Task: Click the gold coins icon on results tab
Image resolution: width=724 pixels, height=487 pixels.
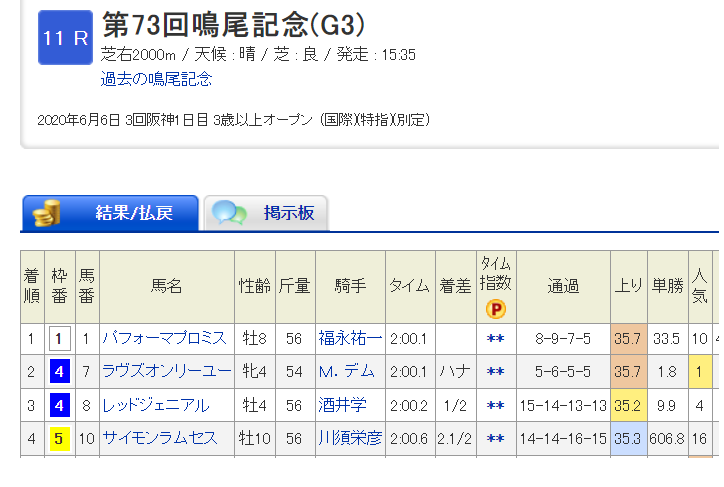Action: point(46,213)
